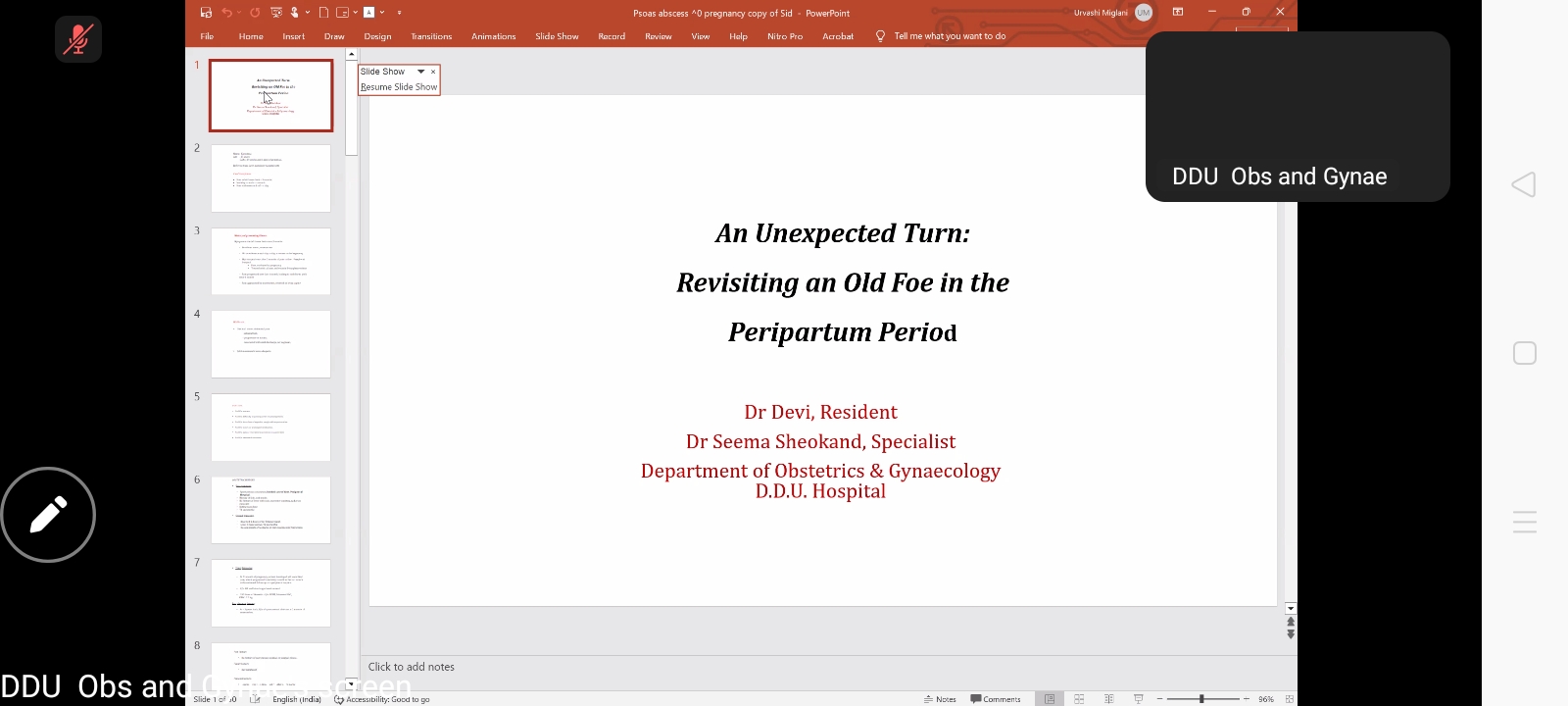This screenshot has width=1568, height=706.
Task: Unmute the microphone in meeting overlay
Action: pyautogui.click(x=78, y=39)
